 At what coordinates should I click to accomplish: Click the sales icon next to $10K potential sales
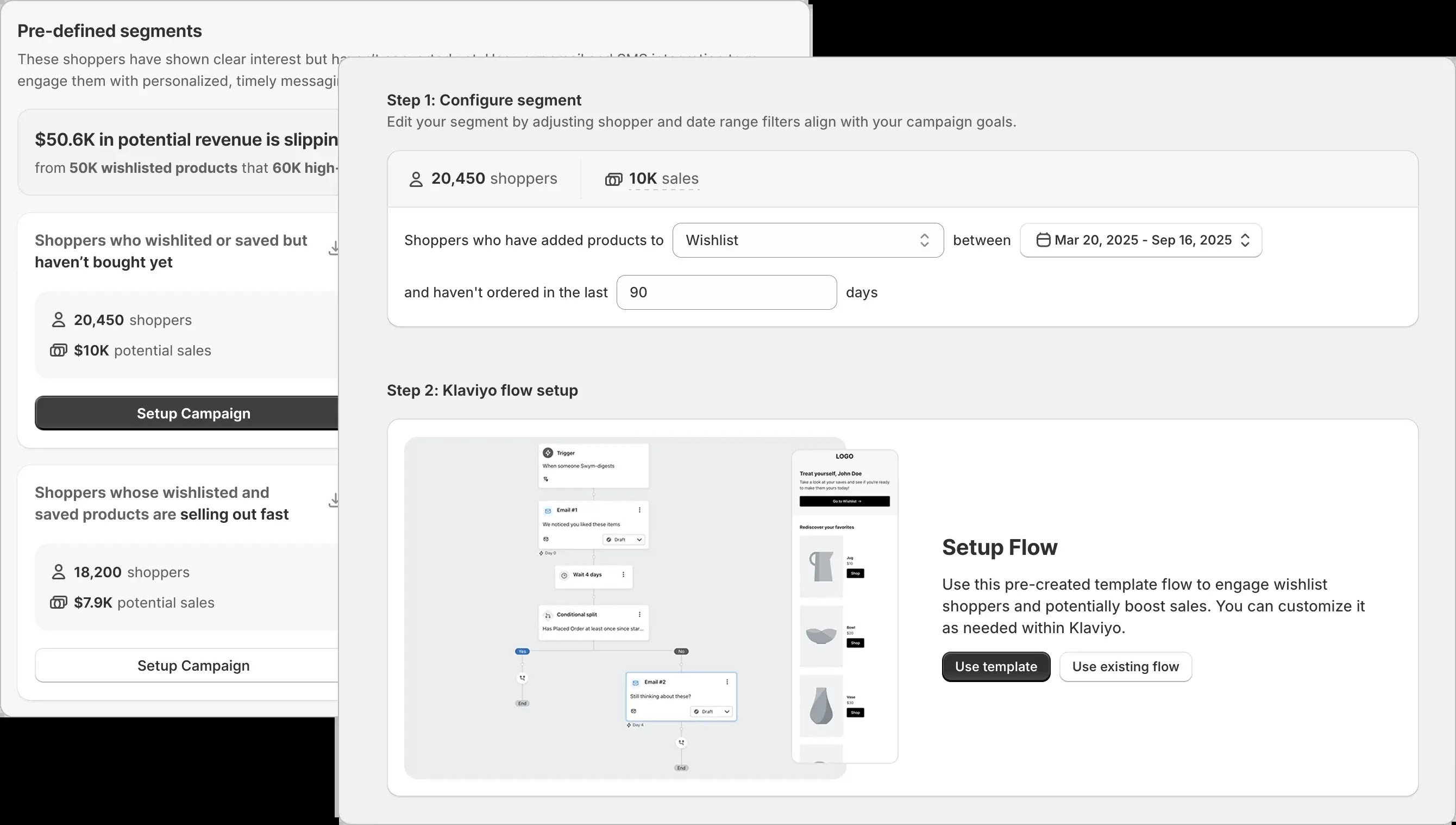(x=58, y=350)
